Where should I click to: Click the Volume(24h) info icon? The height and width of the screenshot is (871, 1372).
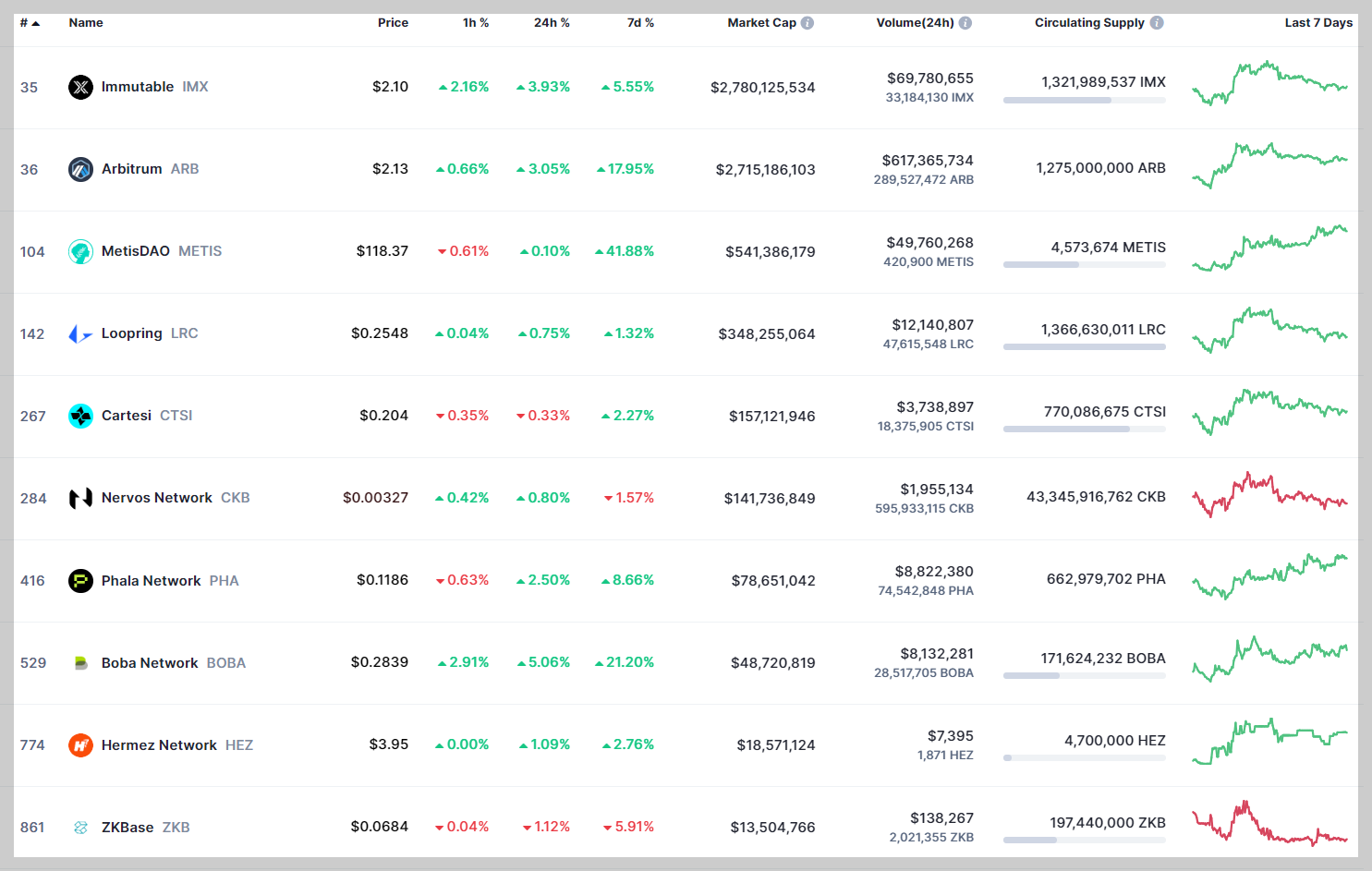965,22
